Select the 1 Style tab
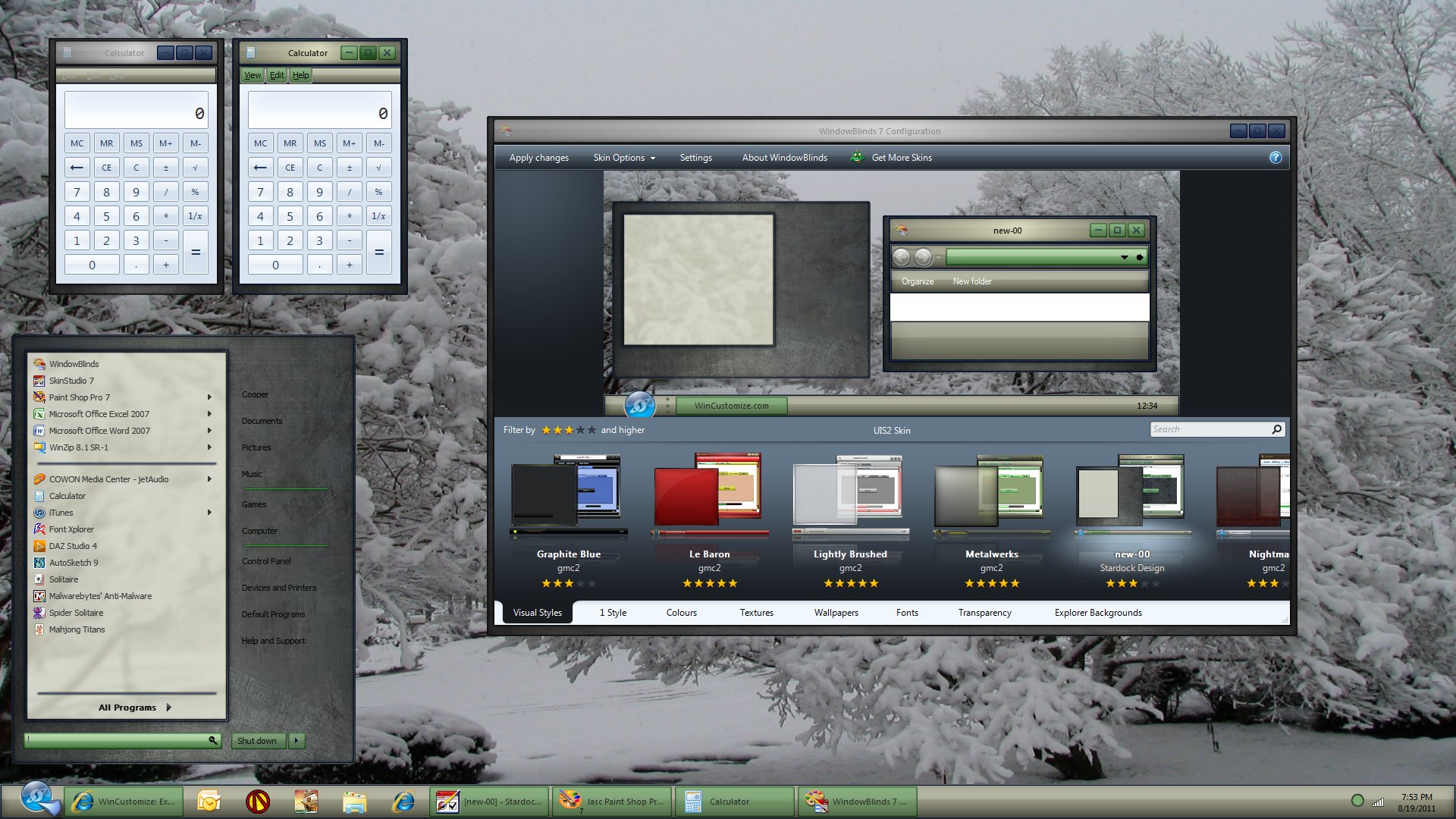 tap(613, 613)
